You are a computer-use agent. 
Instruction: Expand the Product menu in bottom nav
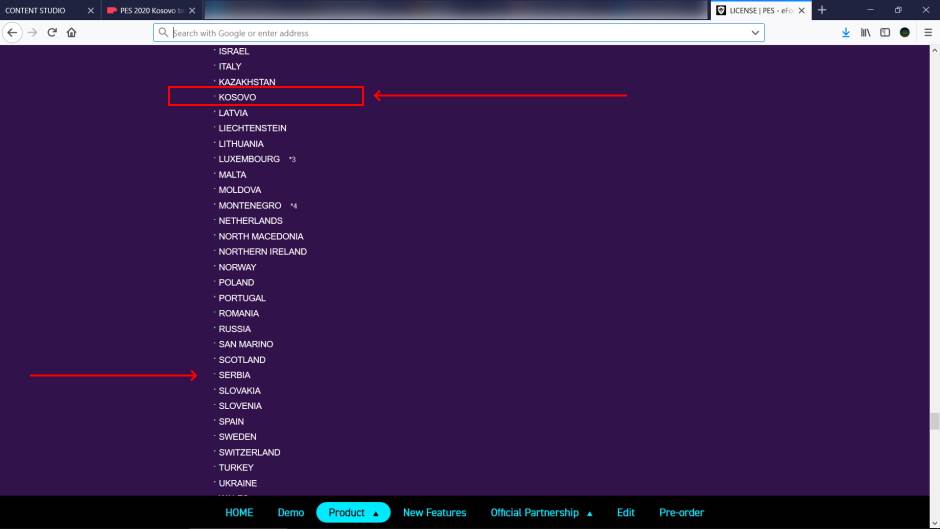[x=352, y=512]
